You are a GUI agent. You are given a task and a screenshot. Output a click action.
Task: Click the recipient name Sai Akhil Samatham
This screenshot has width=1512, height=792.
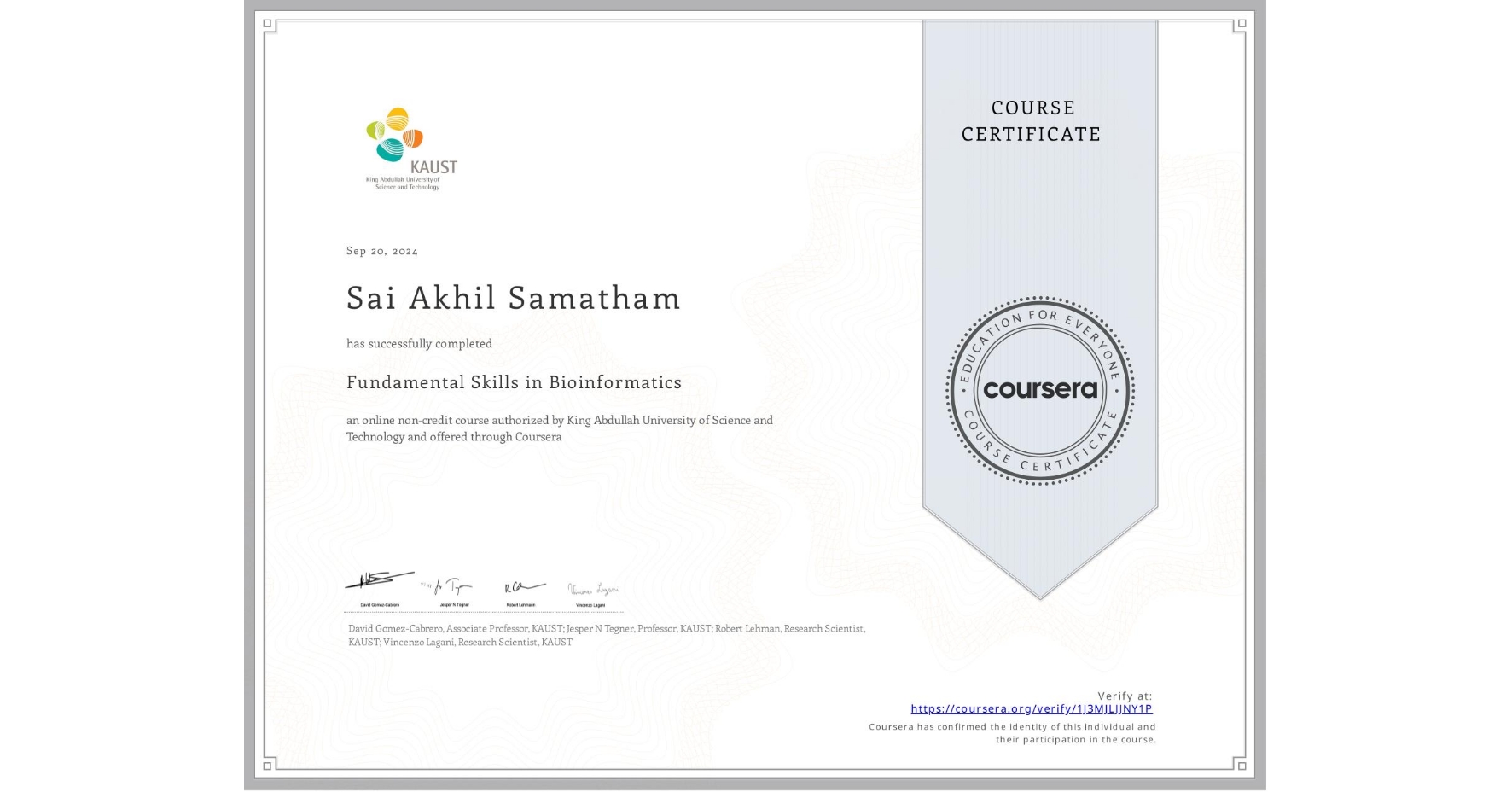(513, 299)
